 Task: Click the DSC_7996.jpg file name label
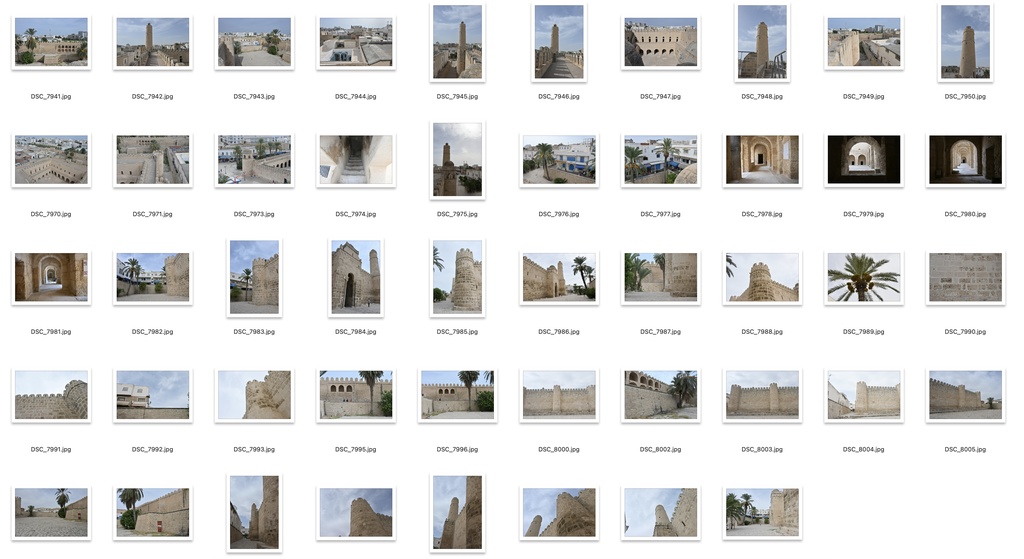[x=457, y=449]
